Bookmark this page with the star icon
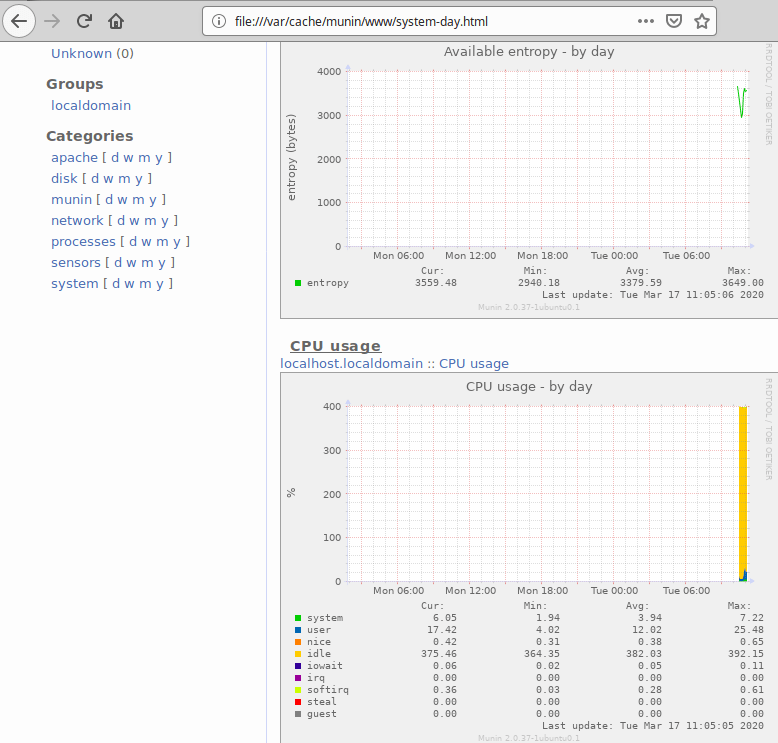The image size is (778, 743). coord(702,21)
